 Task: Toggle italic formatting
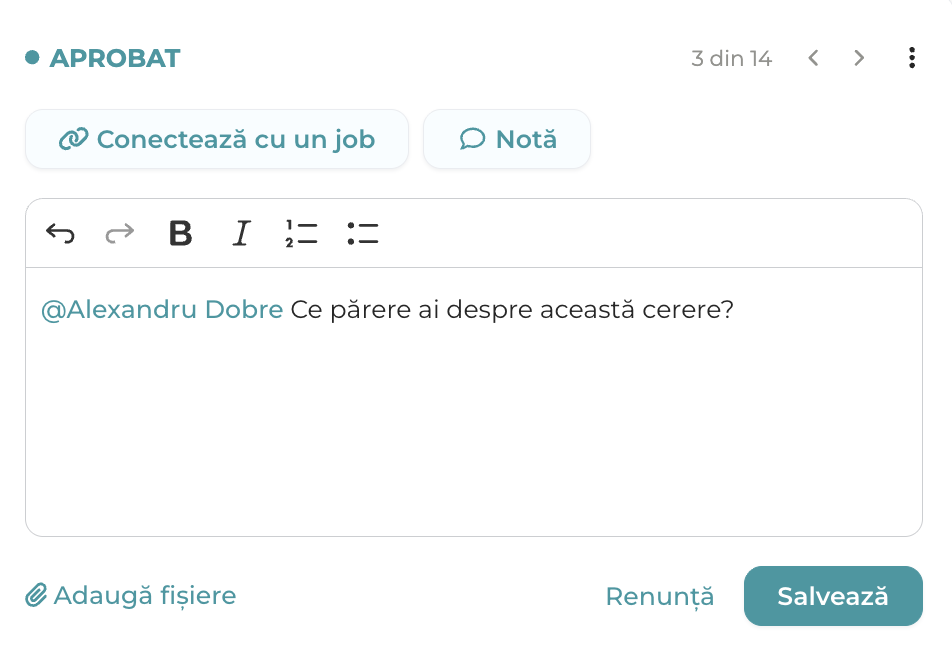pyautogui.click(x=242, y=233)
